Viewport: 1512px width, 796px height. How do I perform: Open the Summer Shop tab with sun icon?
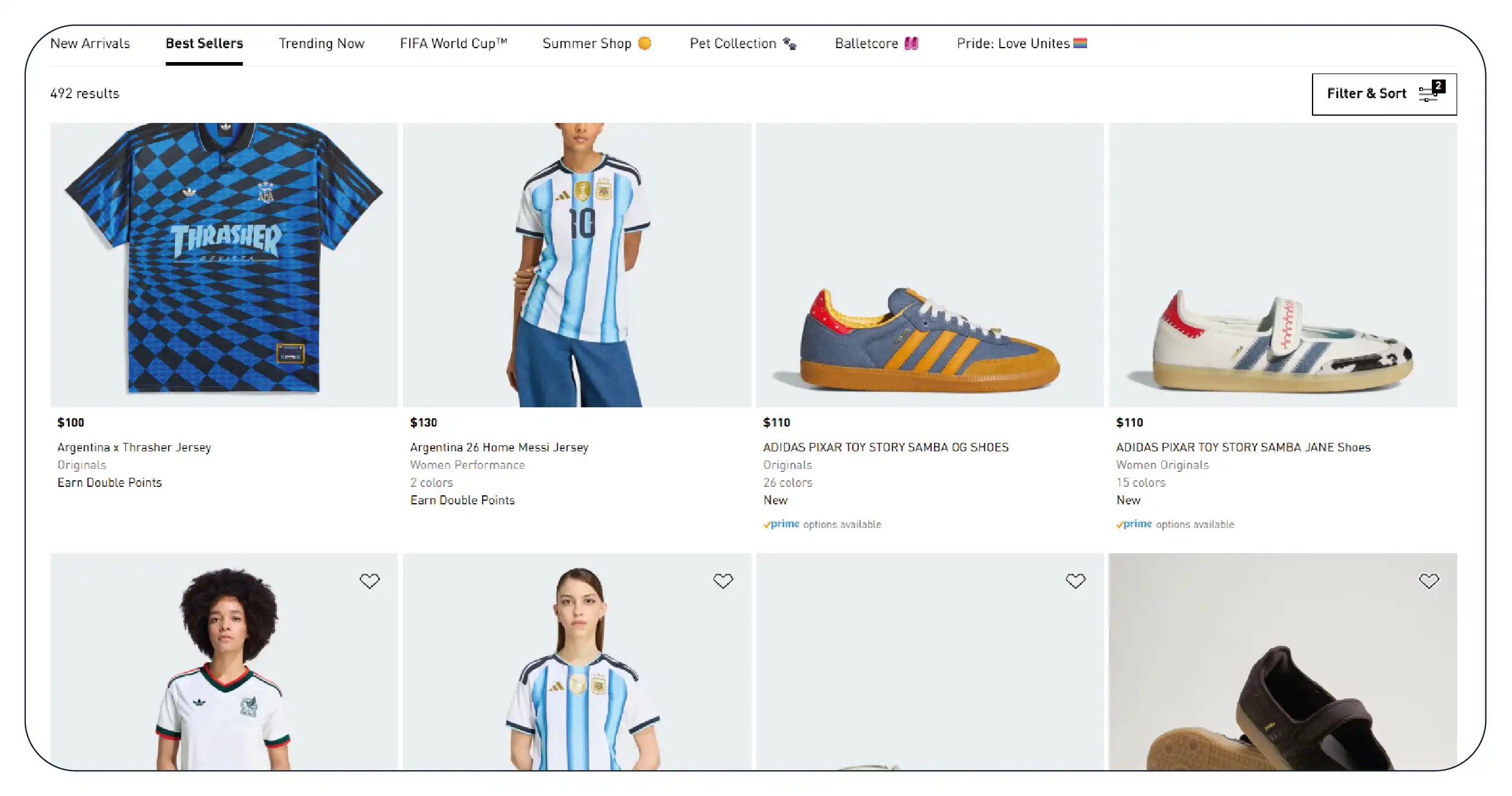(597, 43)
